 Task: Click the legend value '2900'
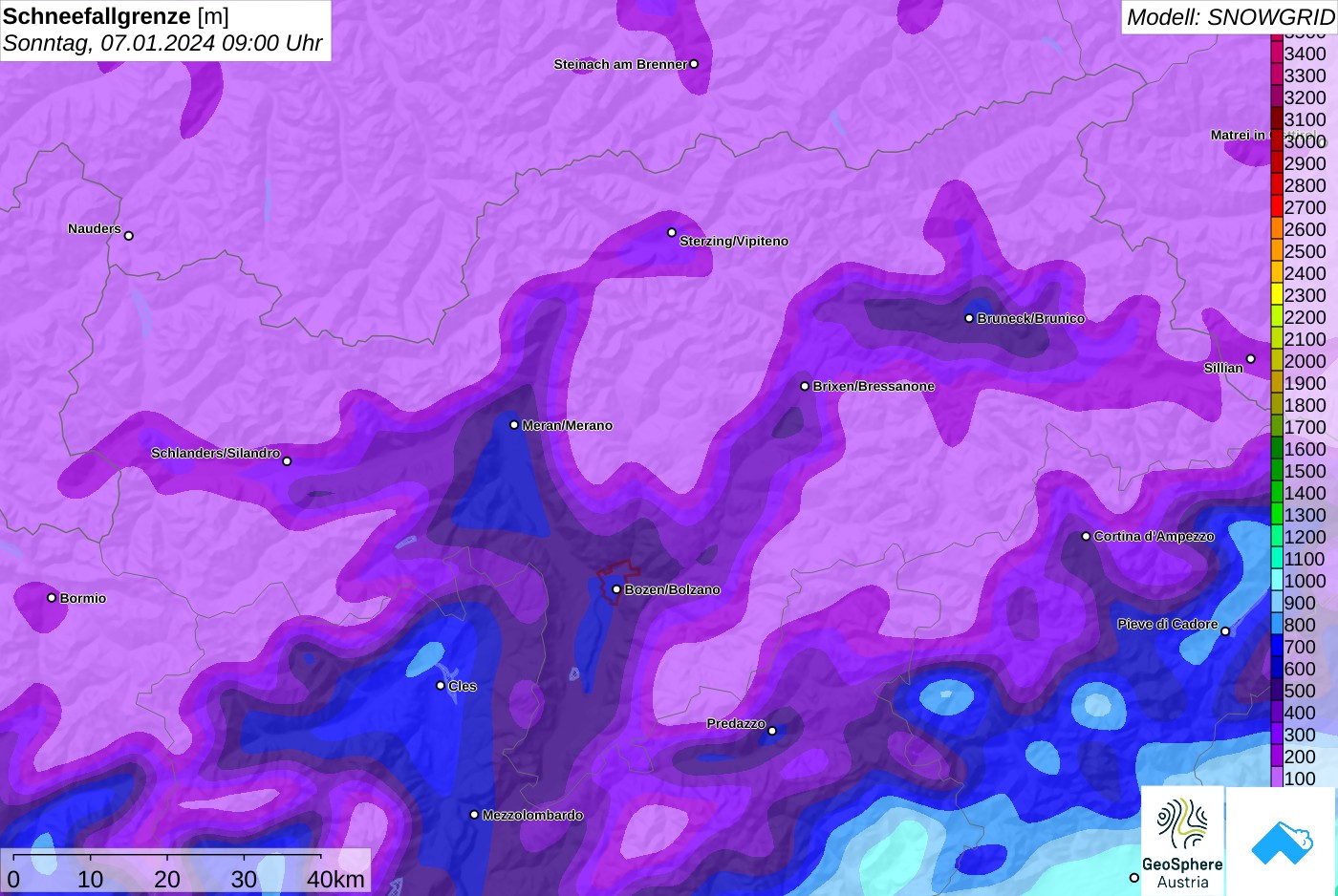(x=1305, y=163)
